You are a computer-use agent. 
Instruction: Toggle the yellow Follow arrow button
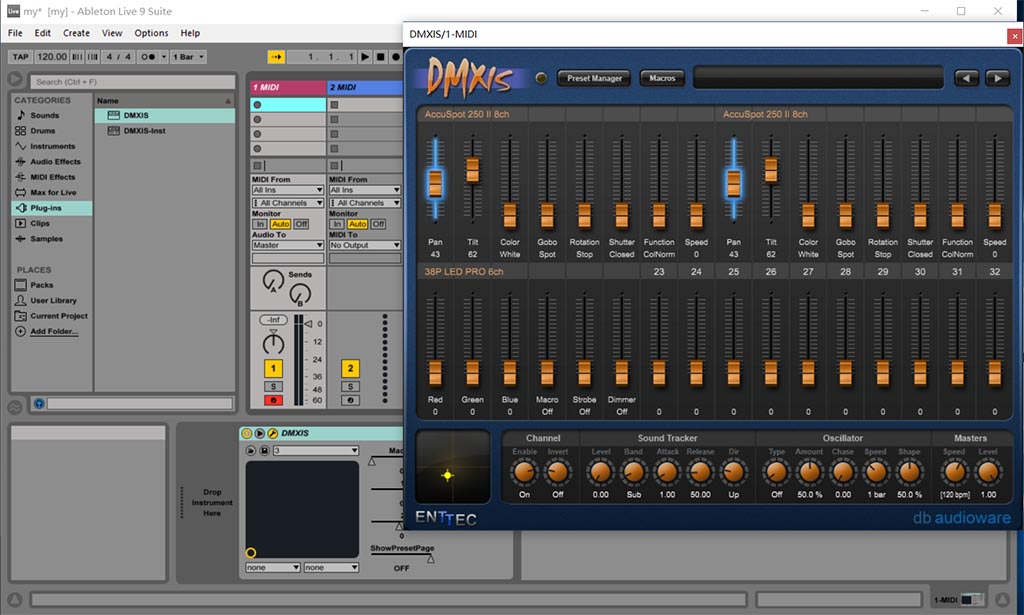tap(276, 57)
